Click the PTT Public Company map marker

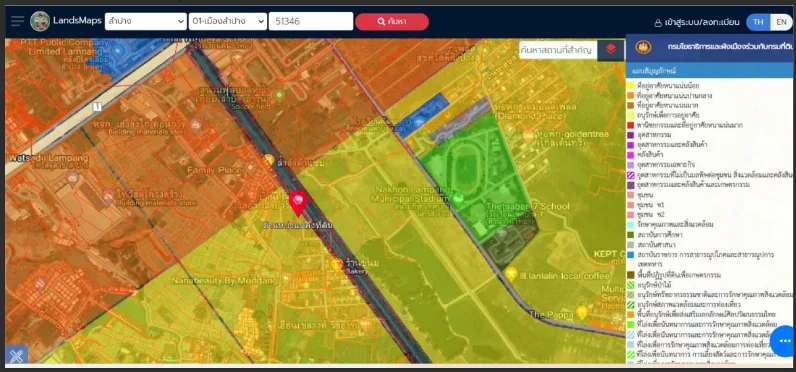point(118,50)
